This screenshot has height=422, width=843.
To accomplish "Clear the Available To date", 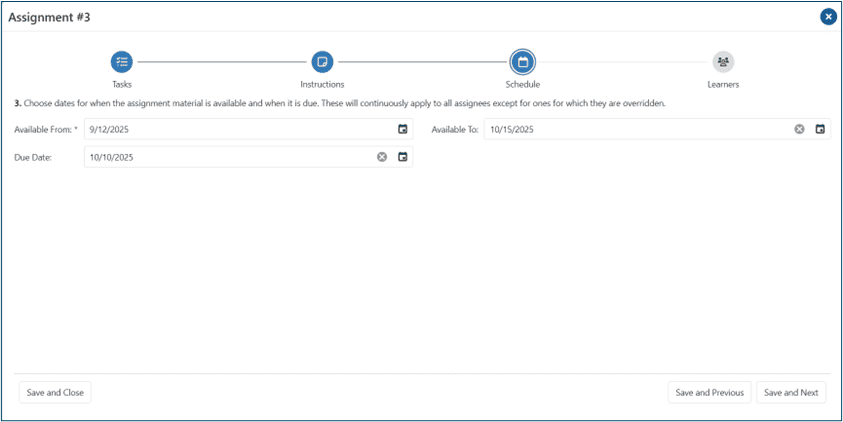I will tap(799, 129).
